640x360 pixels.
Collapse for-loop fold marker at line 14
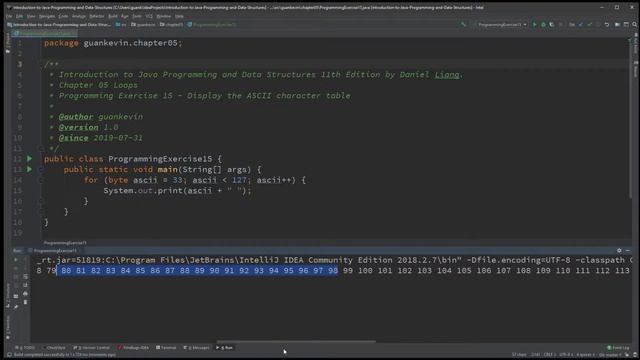41,180
